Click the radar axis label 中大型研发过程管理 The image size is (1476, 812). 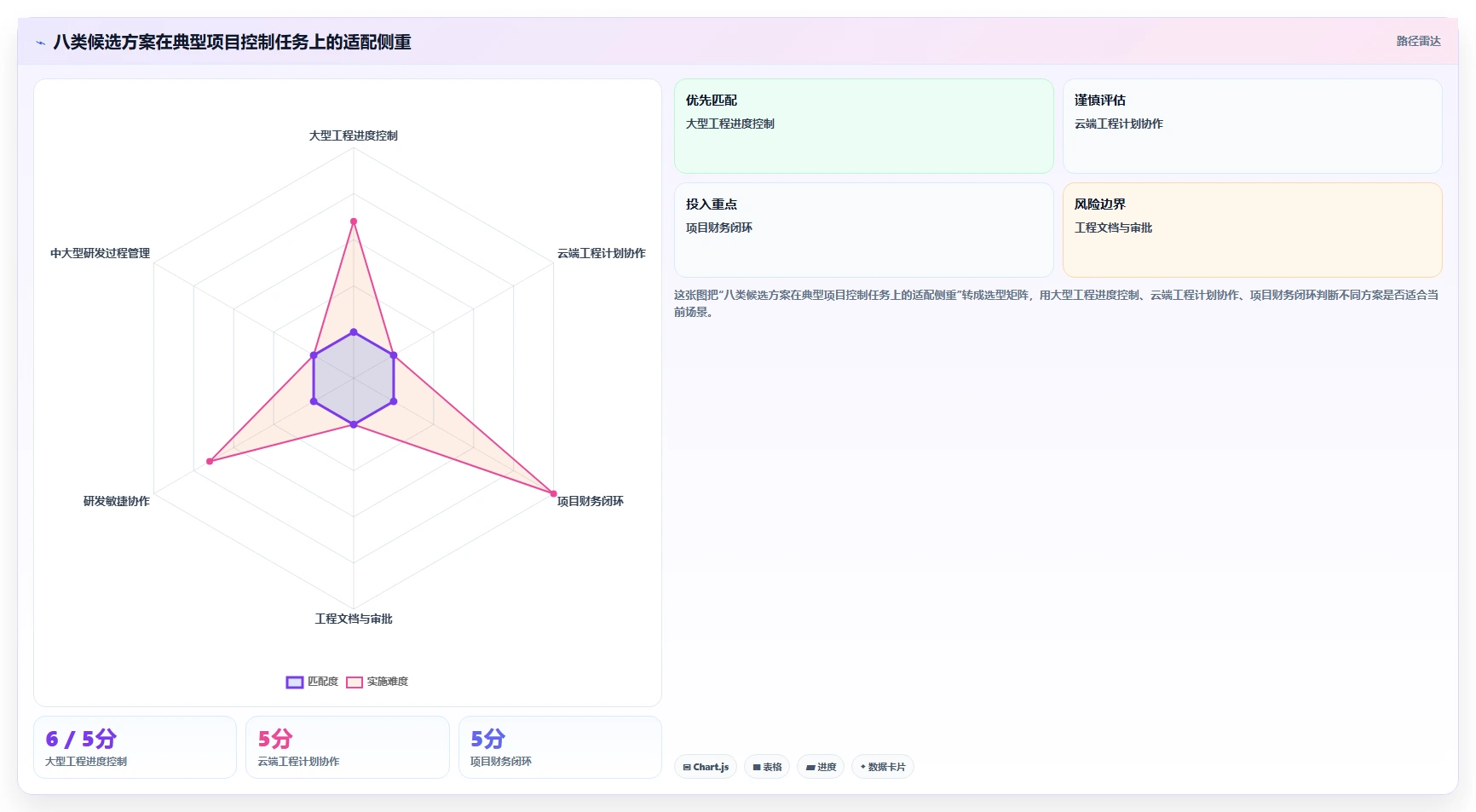point(100,253)
